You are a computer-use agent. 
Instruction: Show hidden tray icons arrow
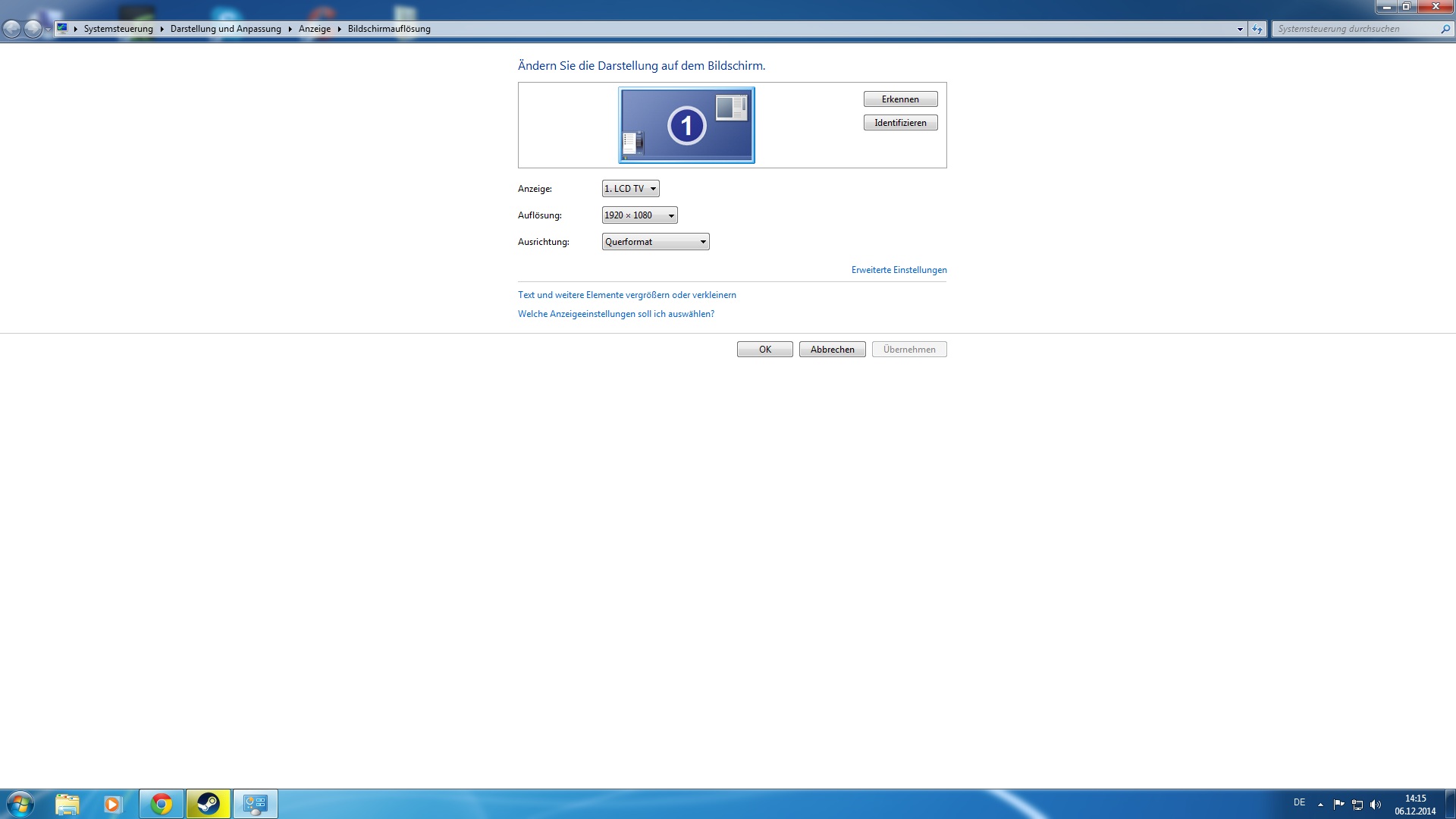pos(1320,805)
